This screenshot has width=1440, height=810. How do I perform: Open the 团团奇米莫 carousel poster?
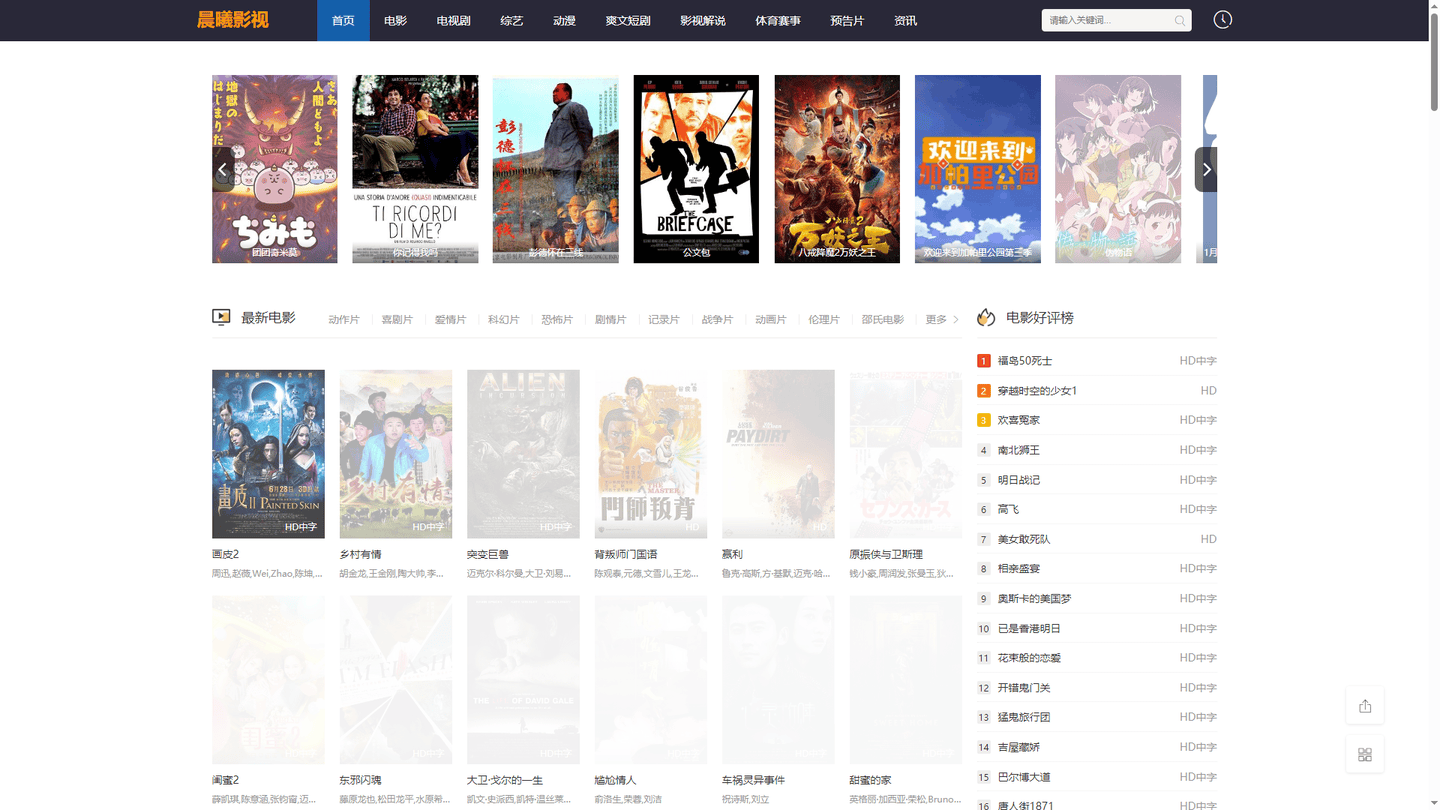coord(274,169)
